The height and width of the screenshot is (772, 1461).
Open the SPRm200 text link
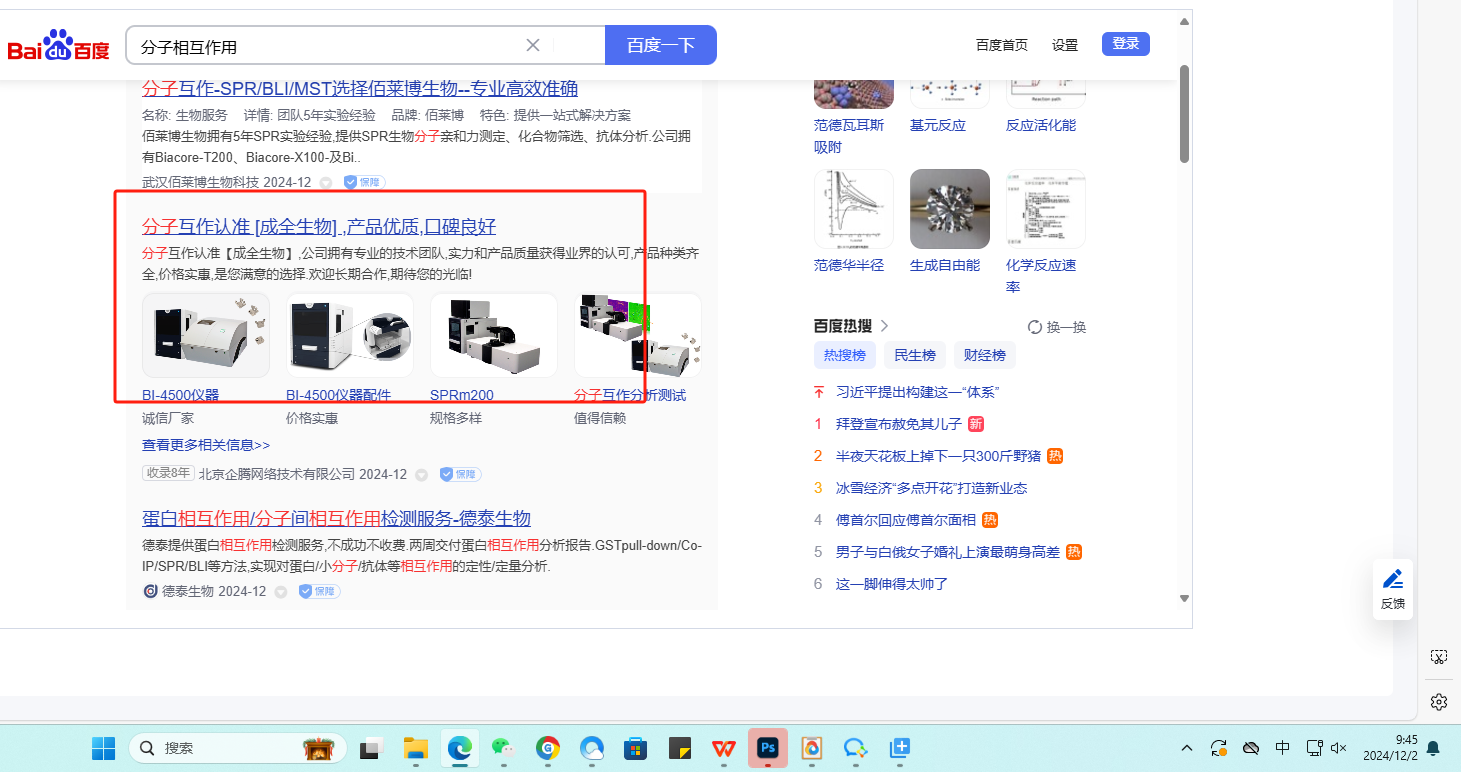pos(462,395)
